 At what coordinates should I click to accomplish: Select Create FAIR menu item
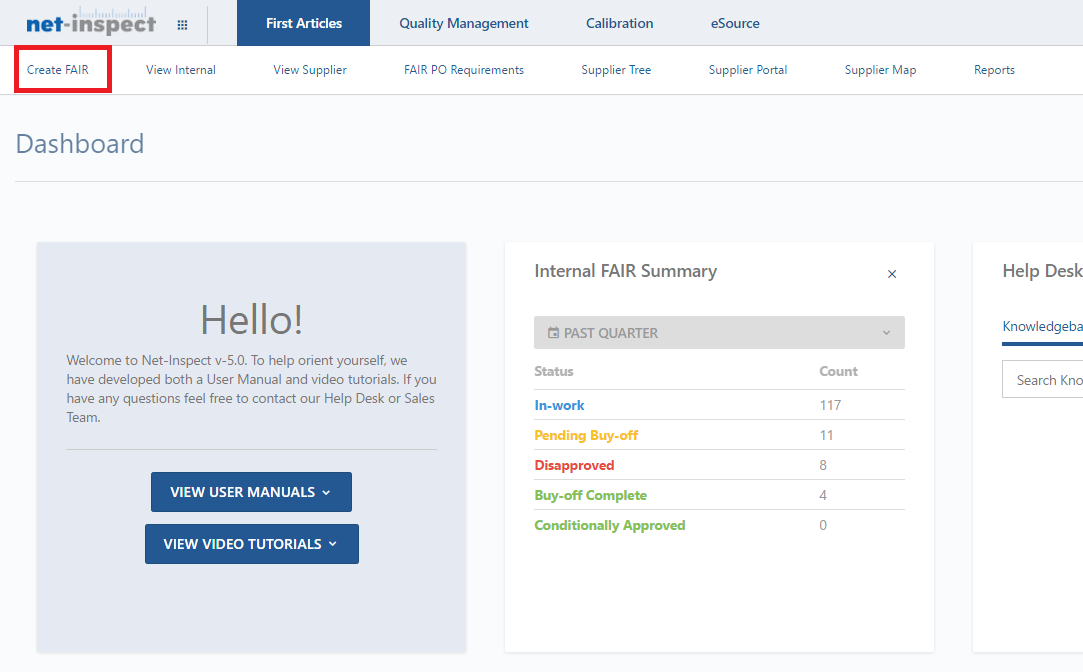pos(58,70)
